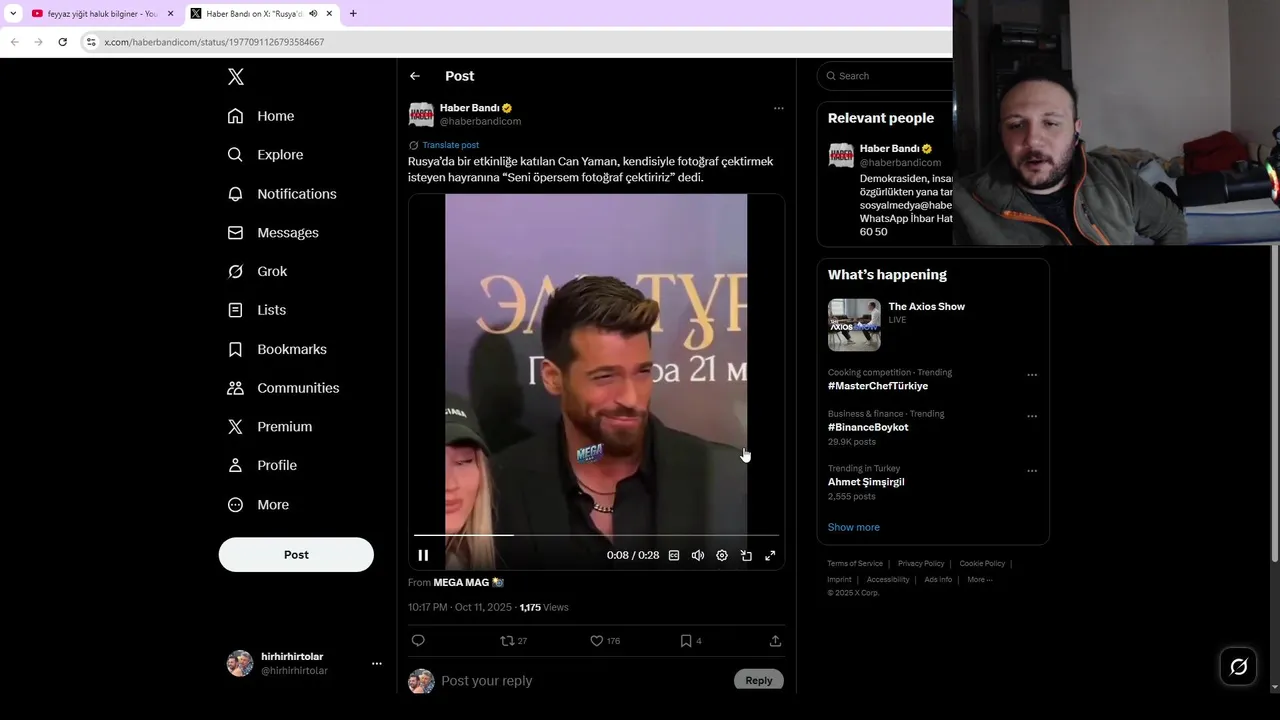Viewport: 1280px width, 720px height.
Task: Open the floating Grok button
Action: click(x=1238, y=666)
